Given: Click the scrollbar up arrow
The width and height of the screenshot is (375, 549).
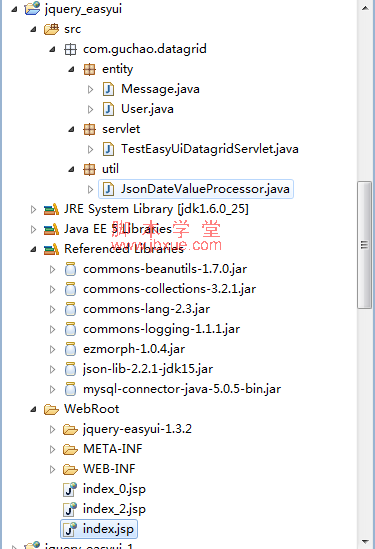Looking at the screenshot, I should [365, 8].
